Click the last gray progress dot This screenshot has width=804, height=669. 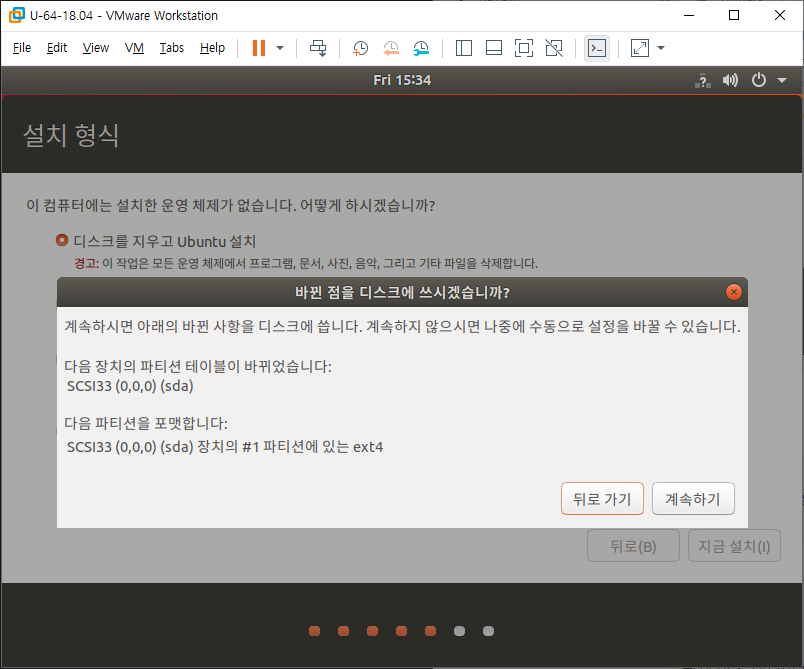489,631
